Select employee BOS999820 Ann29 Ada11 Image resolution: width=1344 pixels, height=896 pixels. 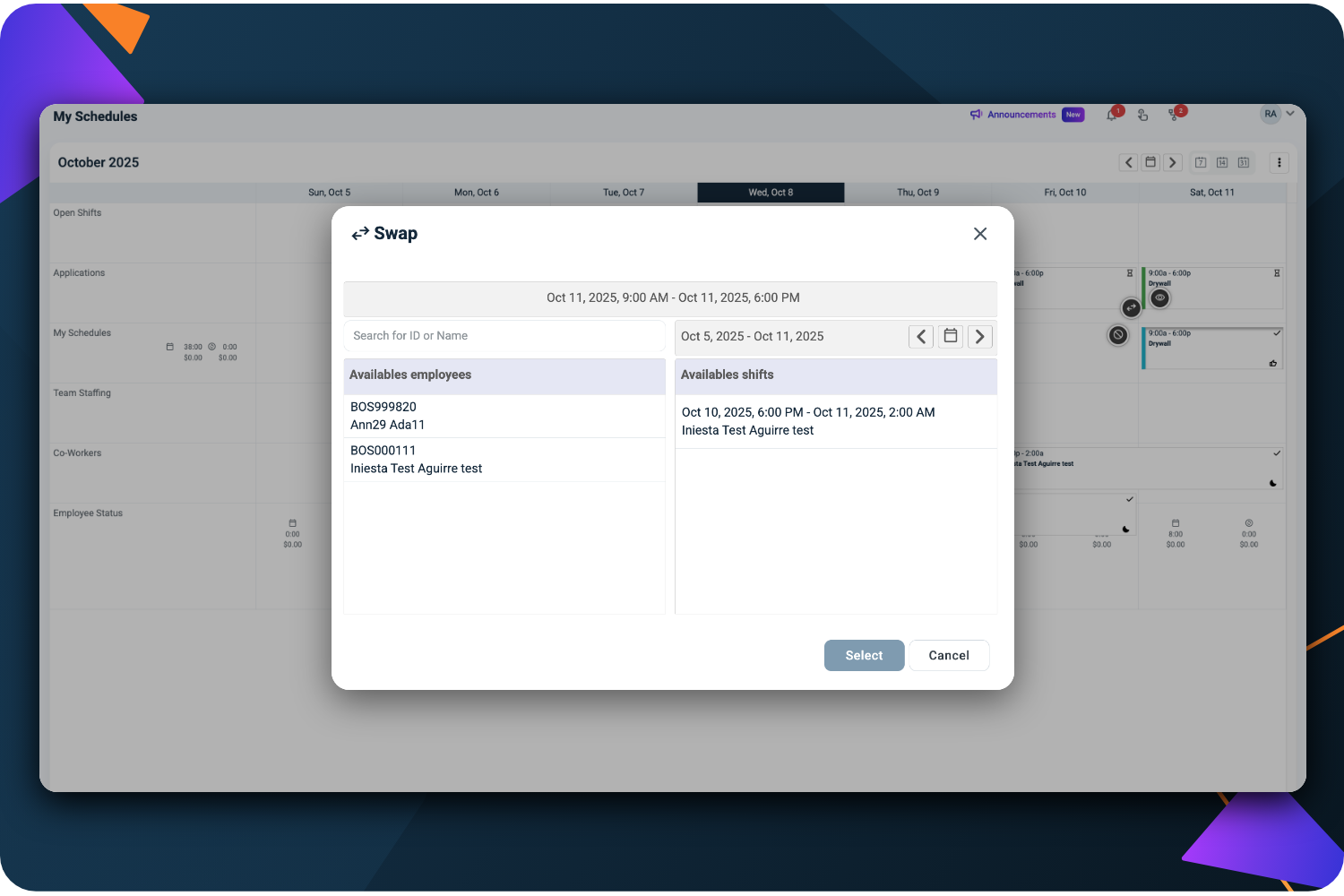click(504, 416)
